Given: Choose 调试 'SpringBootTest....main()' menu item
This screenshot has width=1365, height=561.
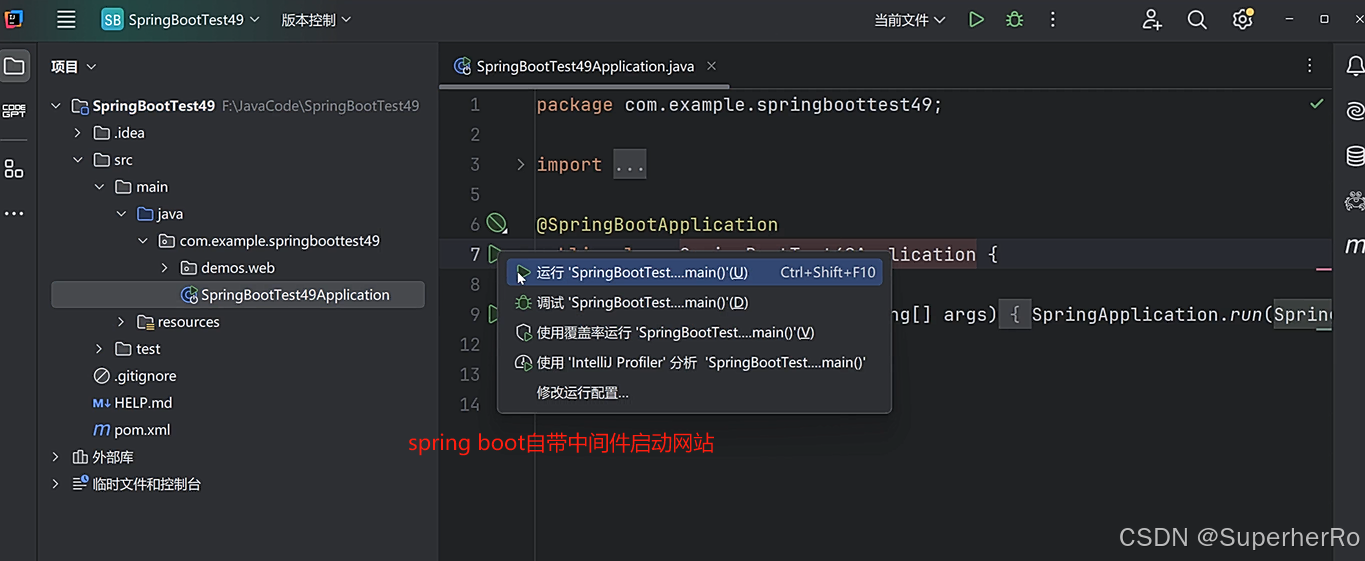Looking at the screenshot, I should [695, 303].
